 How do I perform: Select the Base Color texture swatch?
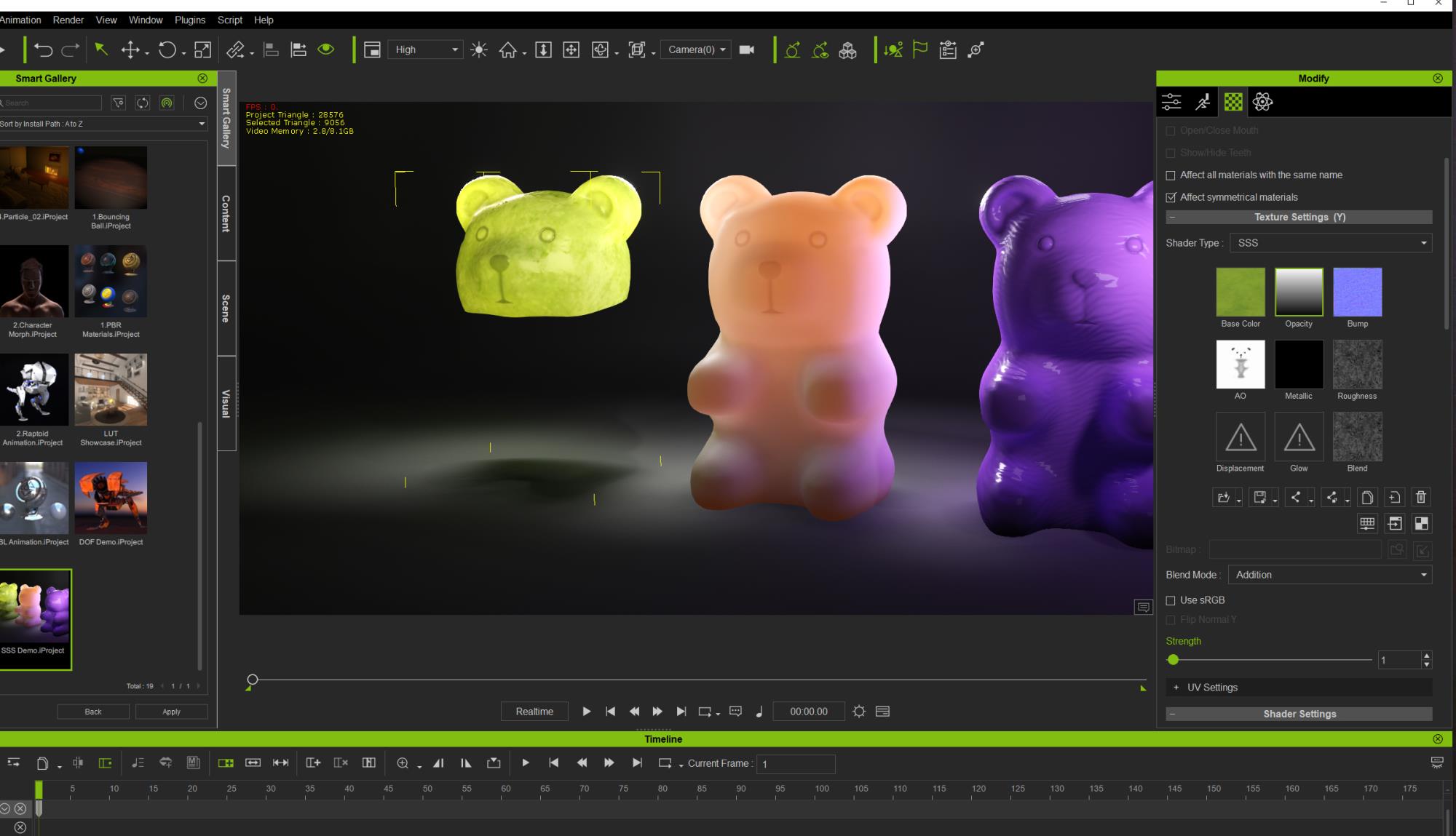coord(1241,292)
